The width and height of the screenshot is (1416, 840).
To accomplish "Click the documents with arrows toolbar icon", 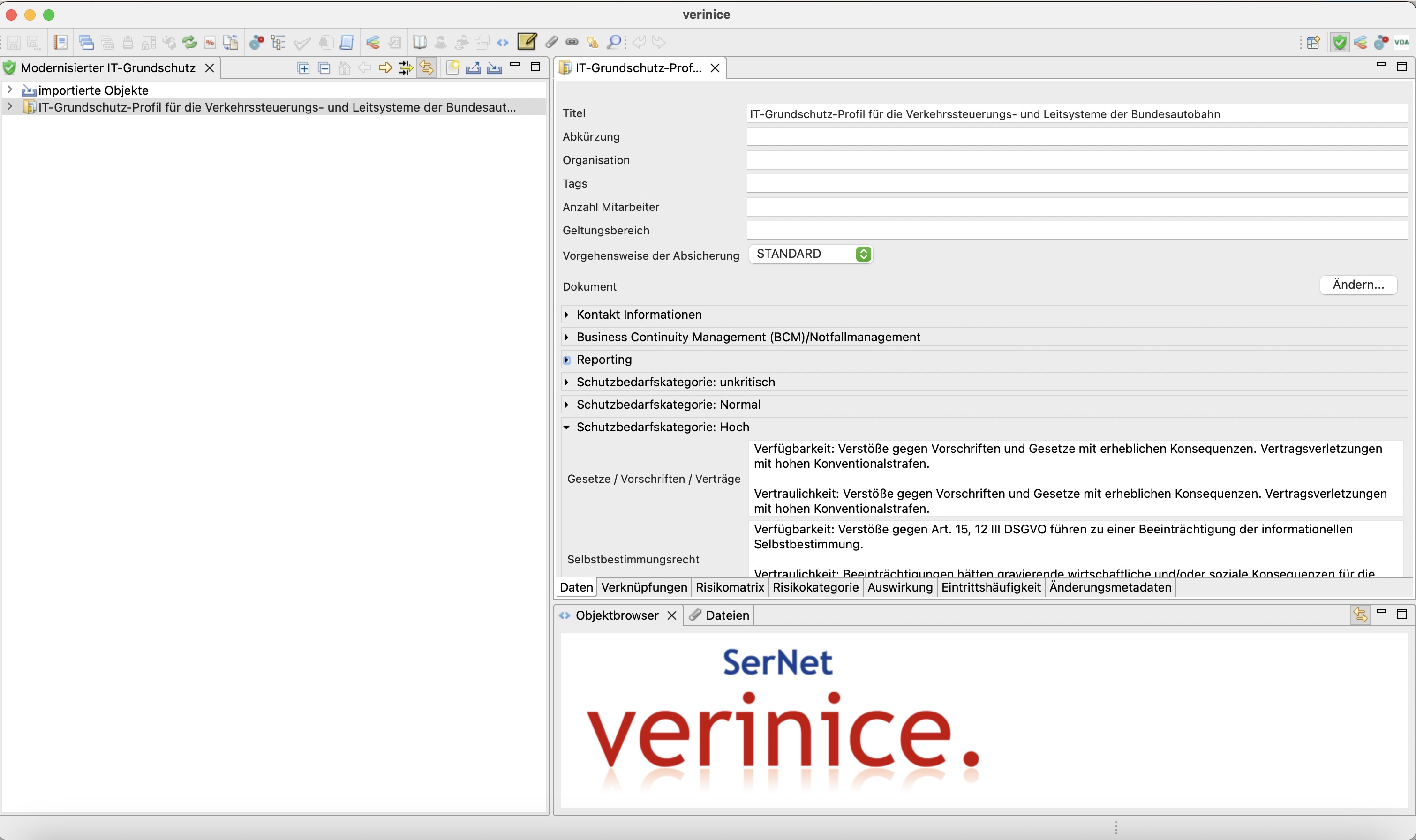I will pyautogui.click(x=230, y=42).
